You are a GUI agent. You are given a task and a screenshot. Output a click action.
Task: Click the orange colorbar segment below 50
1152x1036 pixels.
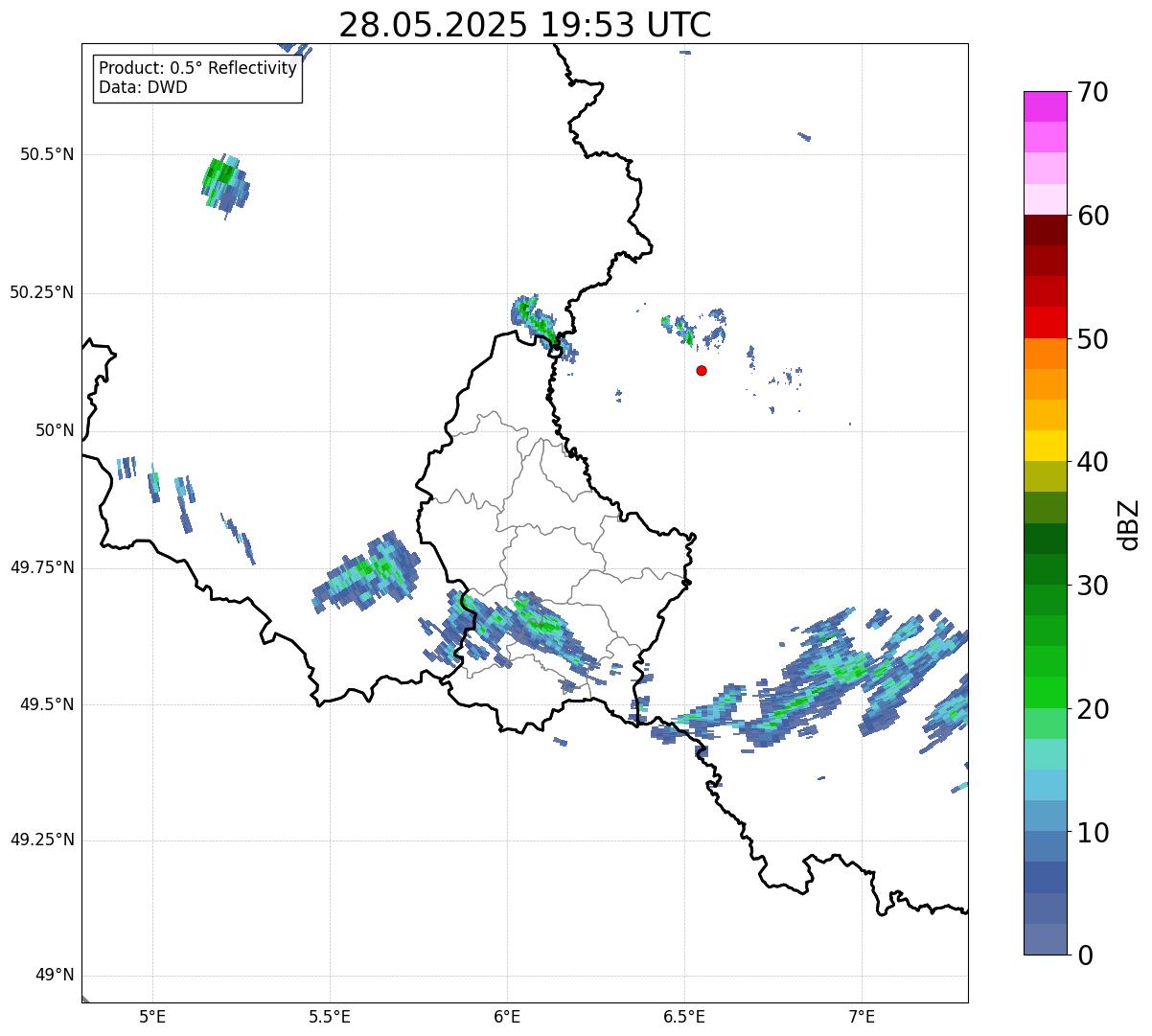tap(1045, 354)
